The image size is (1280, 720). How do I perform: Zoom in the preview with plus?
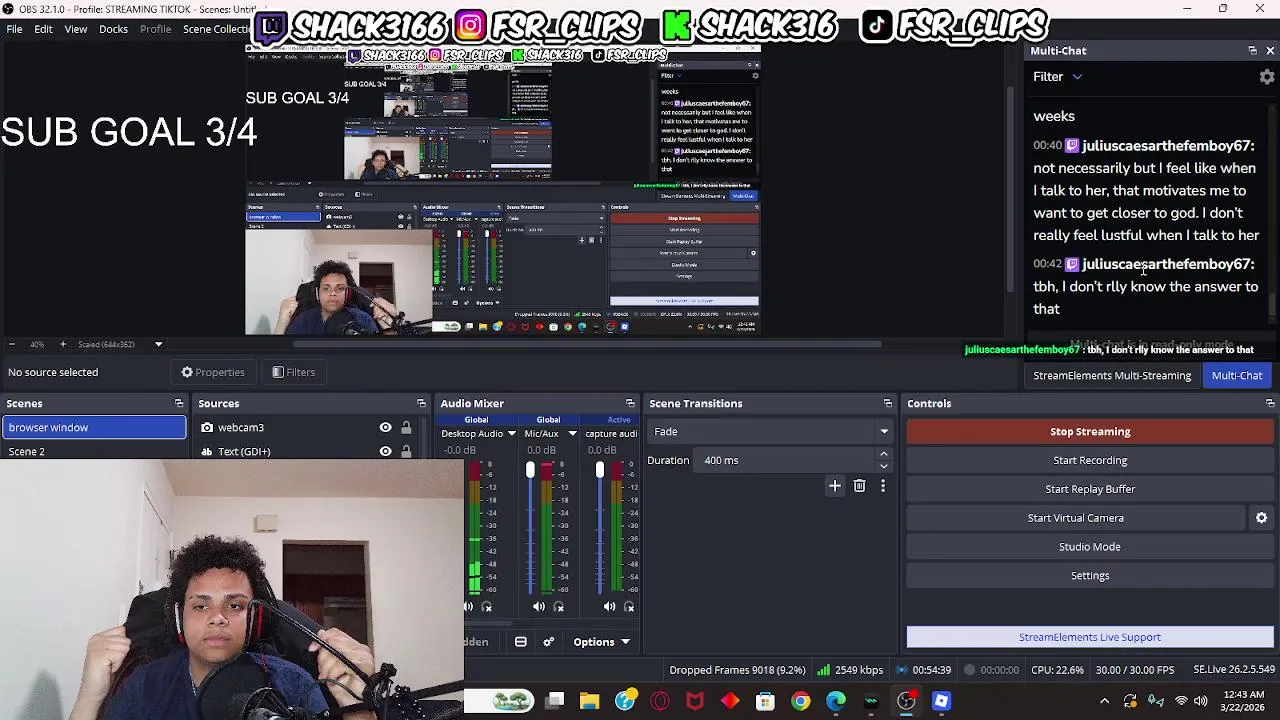62,344
